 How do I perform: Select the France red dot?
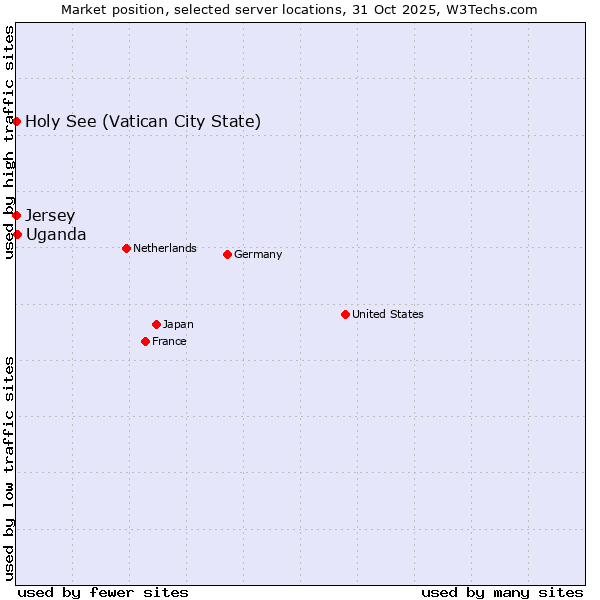click(x=145, y=341)
